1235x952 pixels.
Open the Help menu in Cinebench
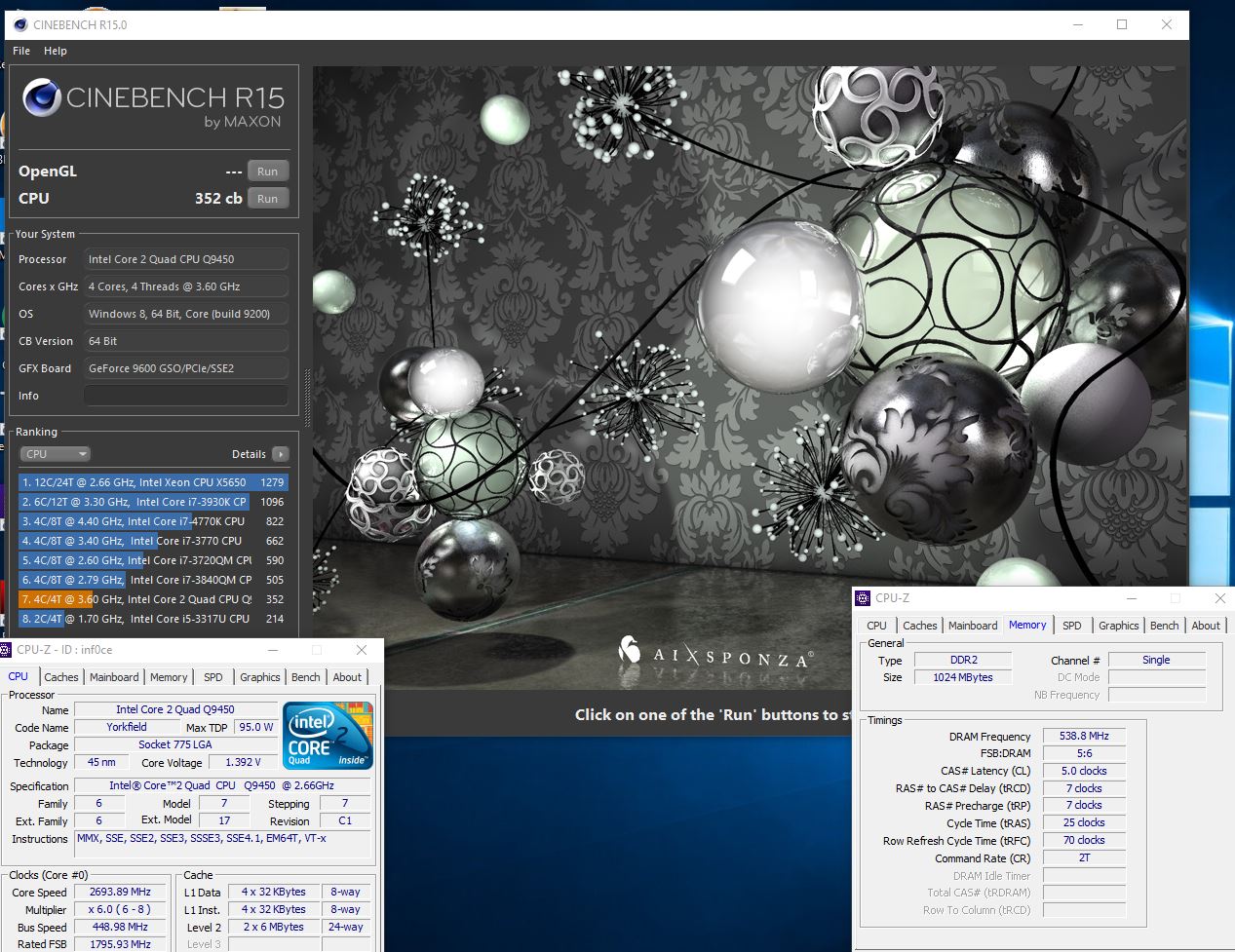pyautogui.click(x=56, y=51)
